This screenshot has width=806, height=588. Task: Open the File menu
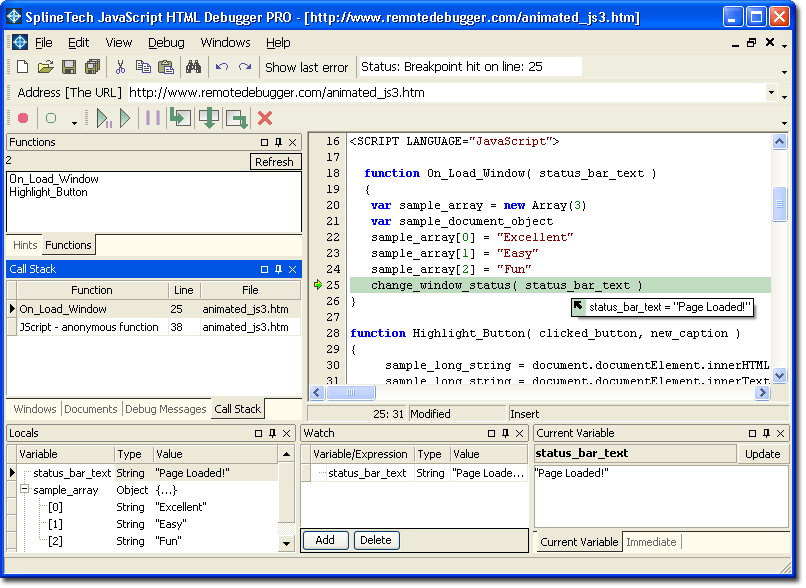(44, 43)
